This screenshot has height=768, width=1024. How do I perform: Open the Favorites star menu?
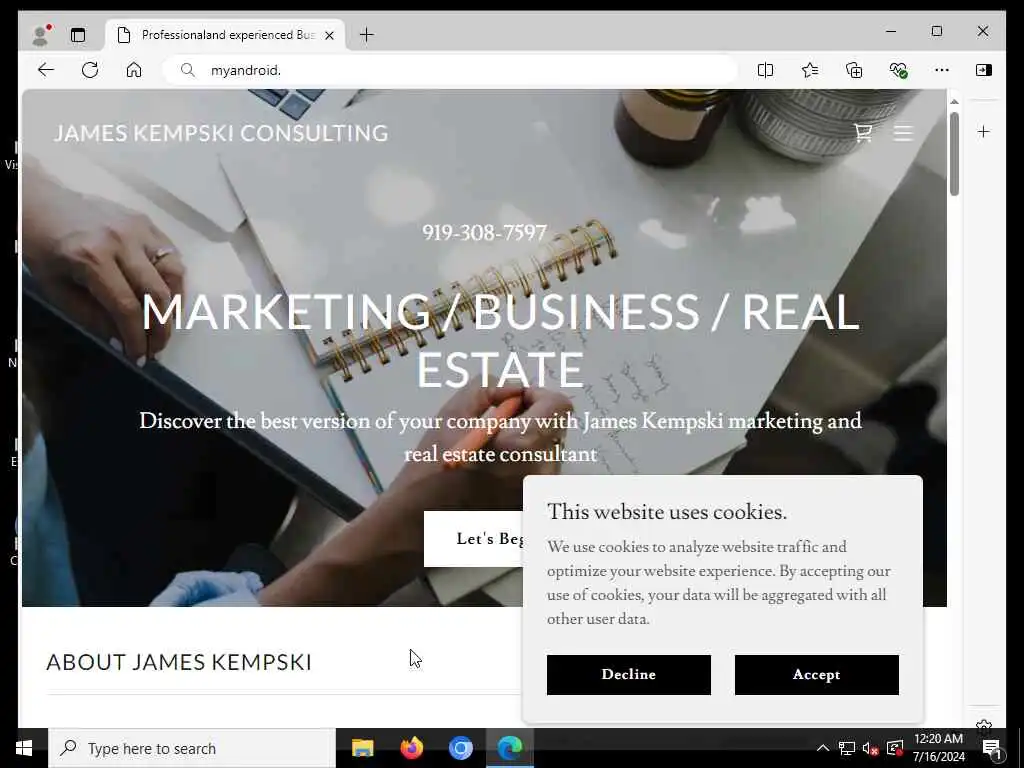point(810,70)
